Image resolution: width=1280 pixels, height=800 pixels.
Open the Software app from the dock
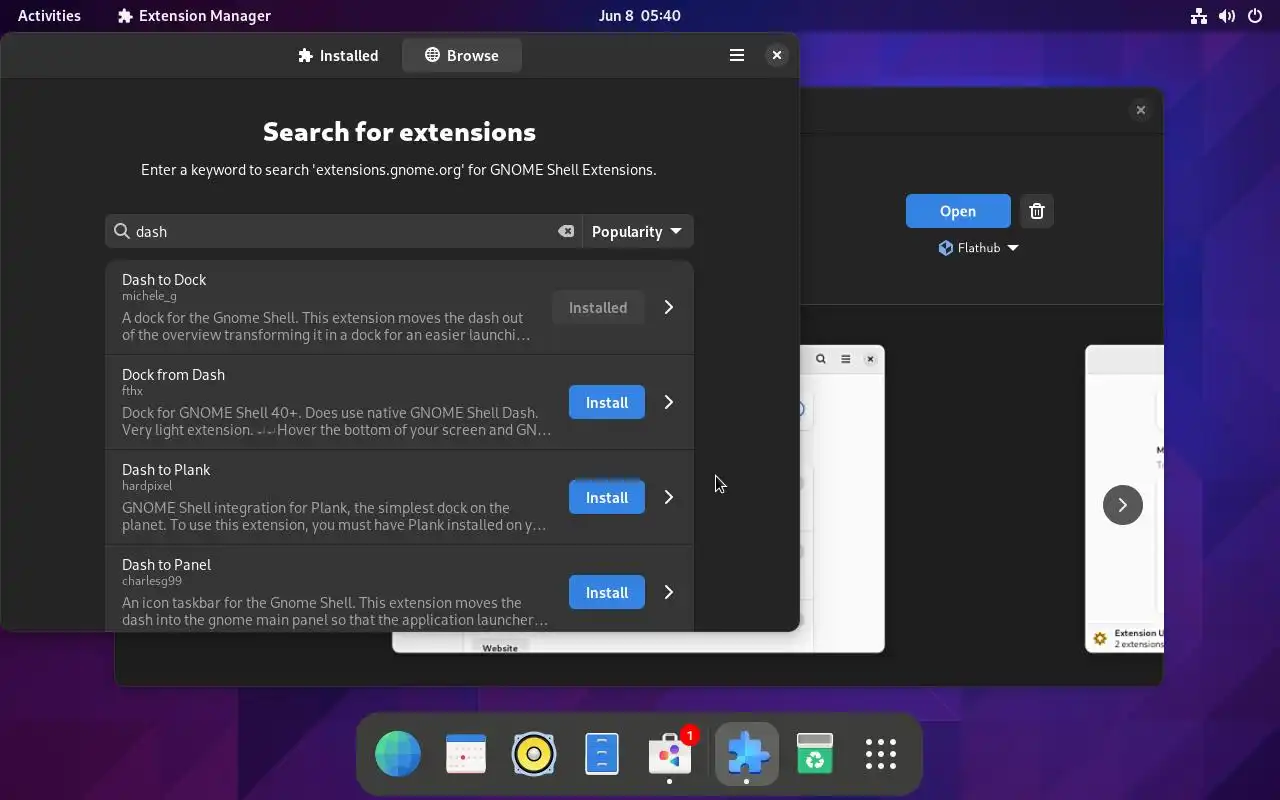click(670, 754)
